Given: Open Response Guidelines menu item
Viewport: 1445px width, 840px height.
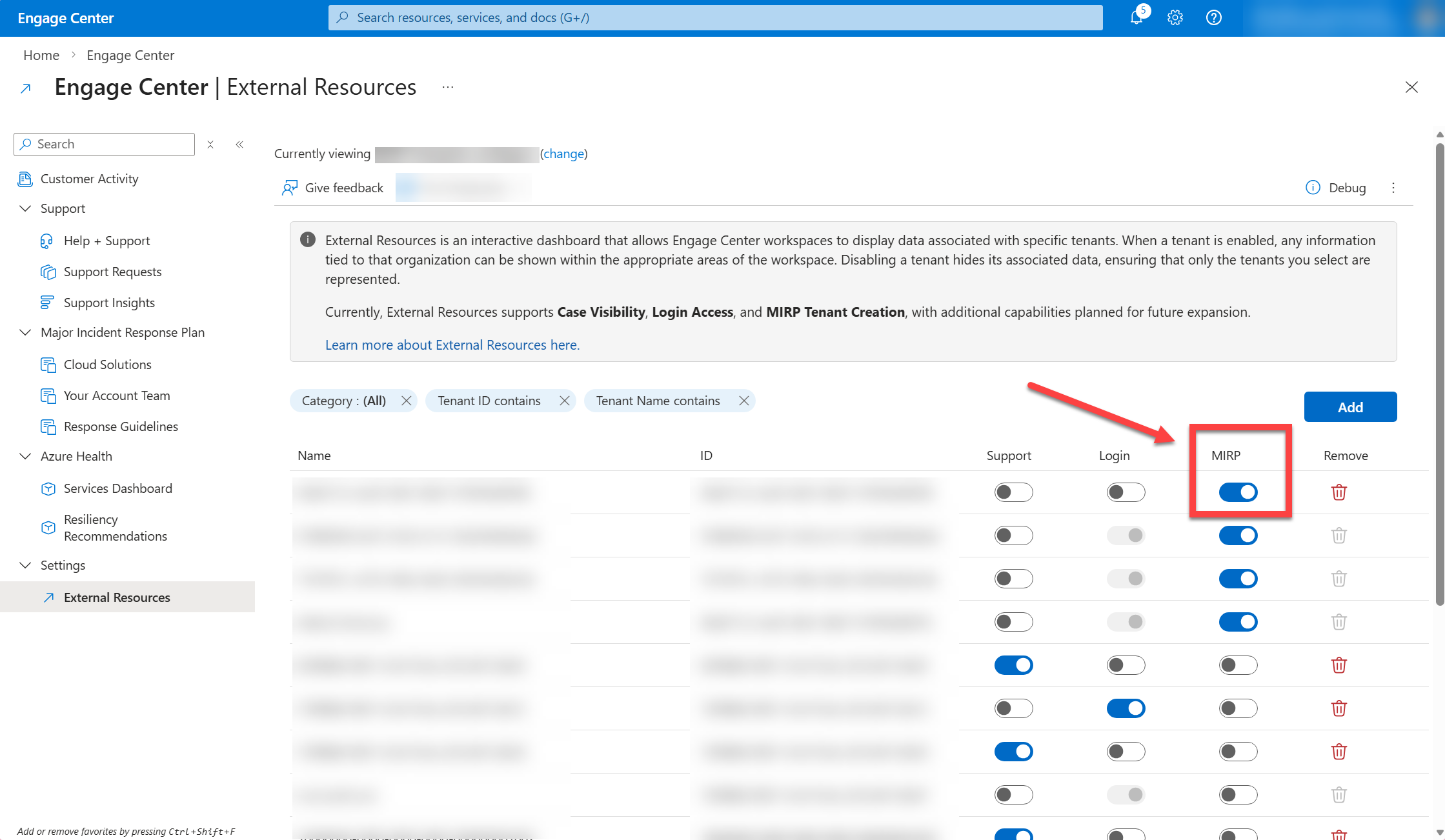Looking at the screenshot, I should [121, 426].
